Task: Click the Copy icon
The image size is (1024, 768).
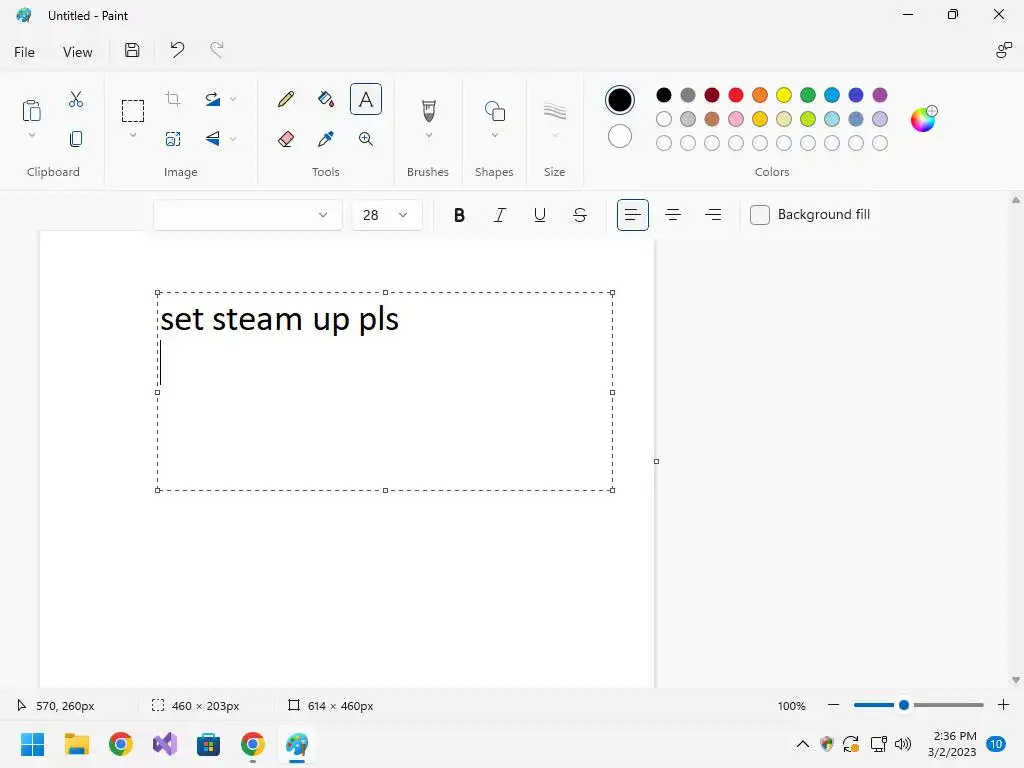Action: [76, 138]
